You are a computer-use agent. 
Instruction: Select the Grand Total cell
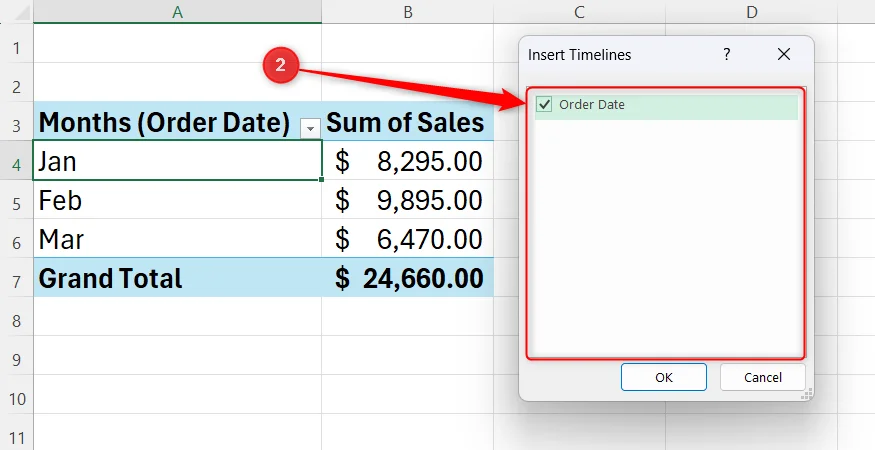[177, 277]
